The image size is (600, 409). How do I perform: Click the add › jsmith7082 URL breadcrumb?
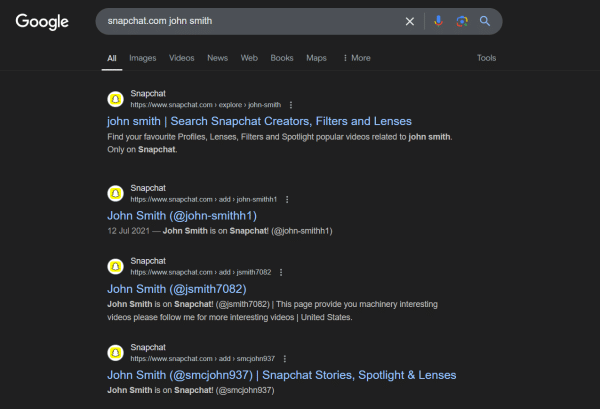point(201,272)
